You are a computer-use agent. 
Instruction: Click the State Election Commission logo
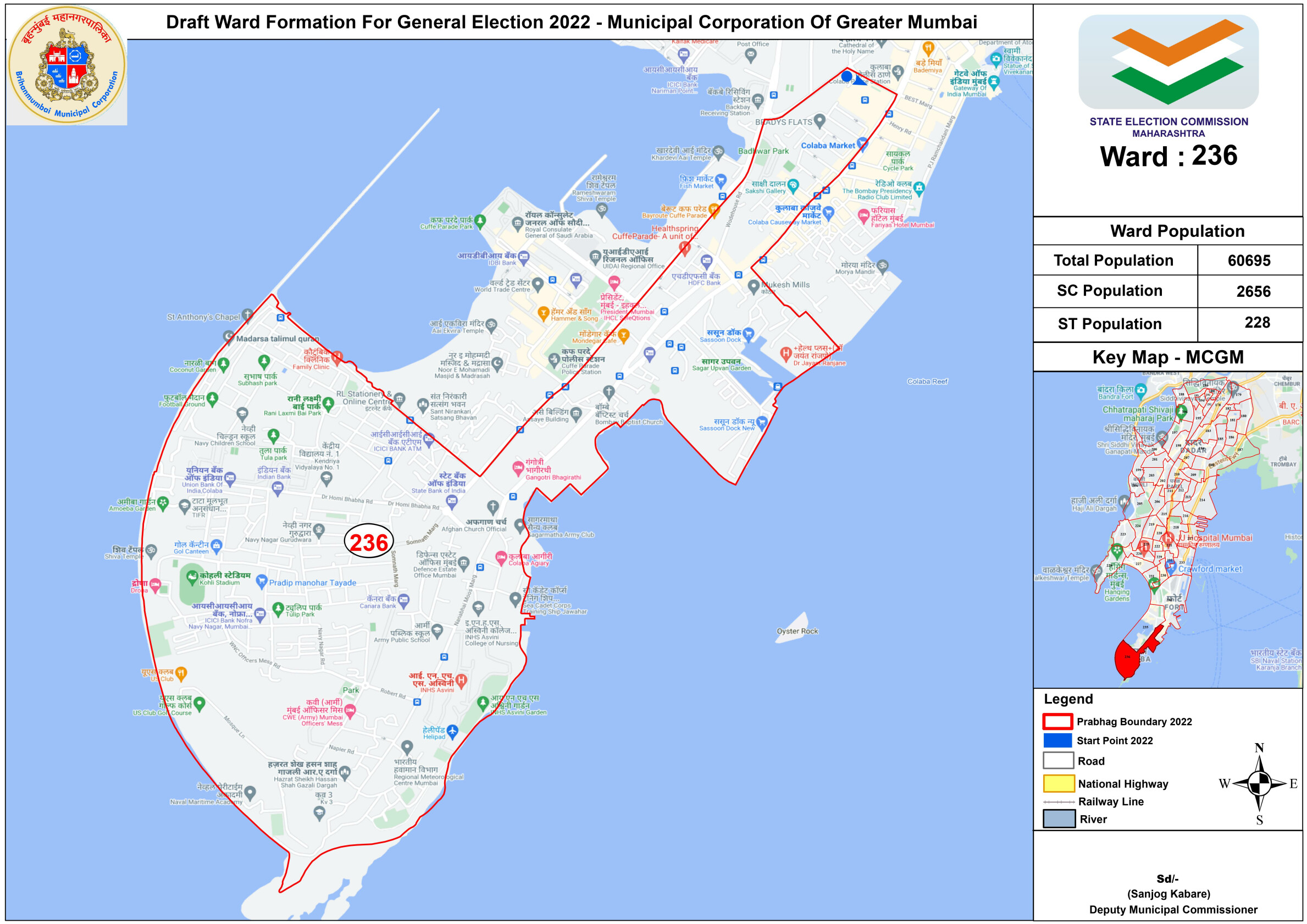point(1168,62)
